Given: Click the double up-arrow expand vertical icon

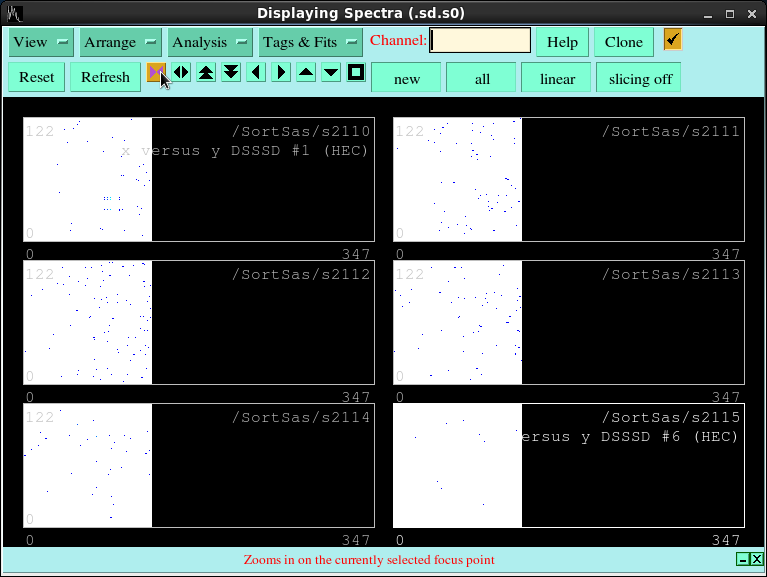Looking at the screenshot, I should (206, 72).
